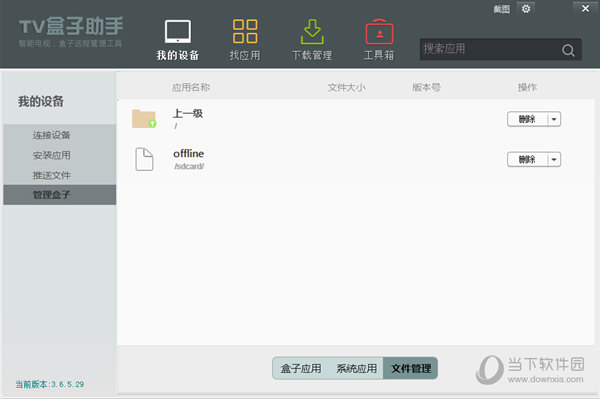The width and height of the screenshot is (600, 399).
Task: Select 安装应用 in the sidebar
Action: (60, 155)
